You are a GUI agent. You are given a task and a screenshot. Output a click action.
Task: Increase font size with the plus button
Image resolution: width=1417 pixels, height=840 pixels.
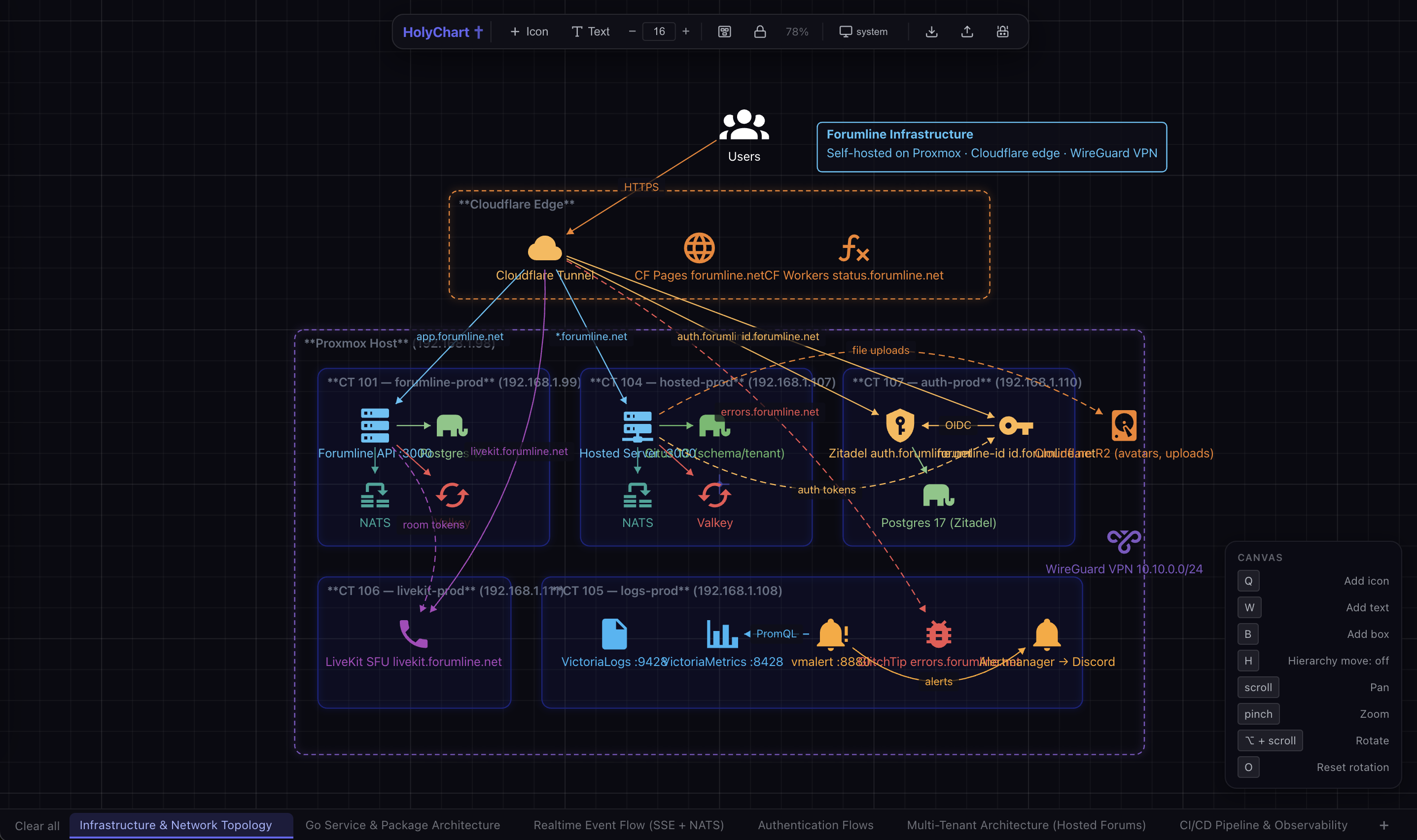point(685,32)
